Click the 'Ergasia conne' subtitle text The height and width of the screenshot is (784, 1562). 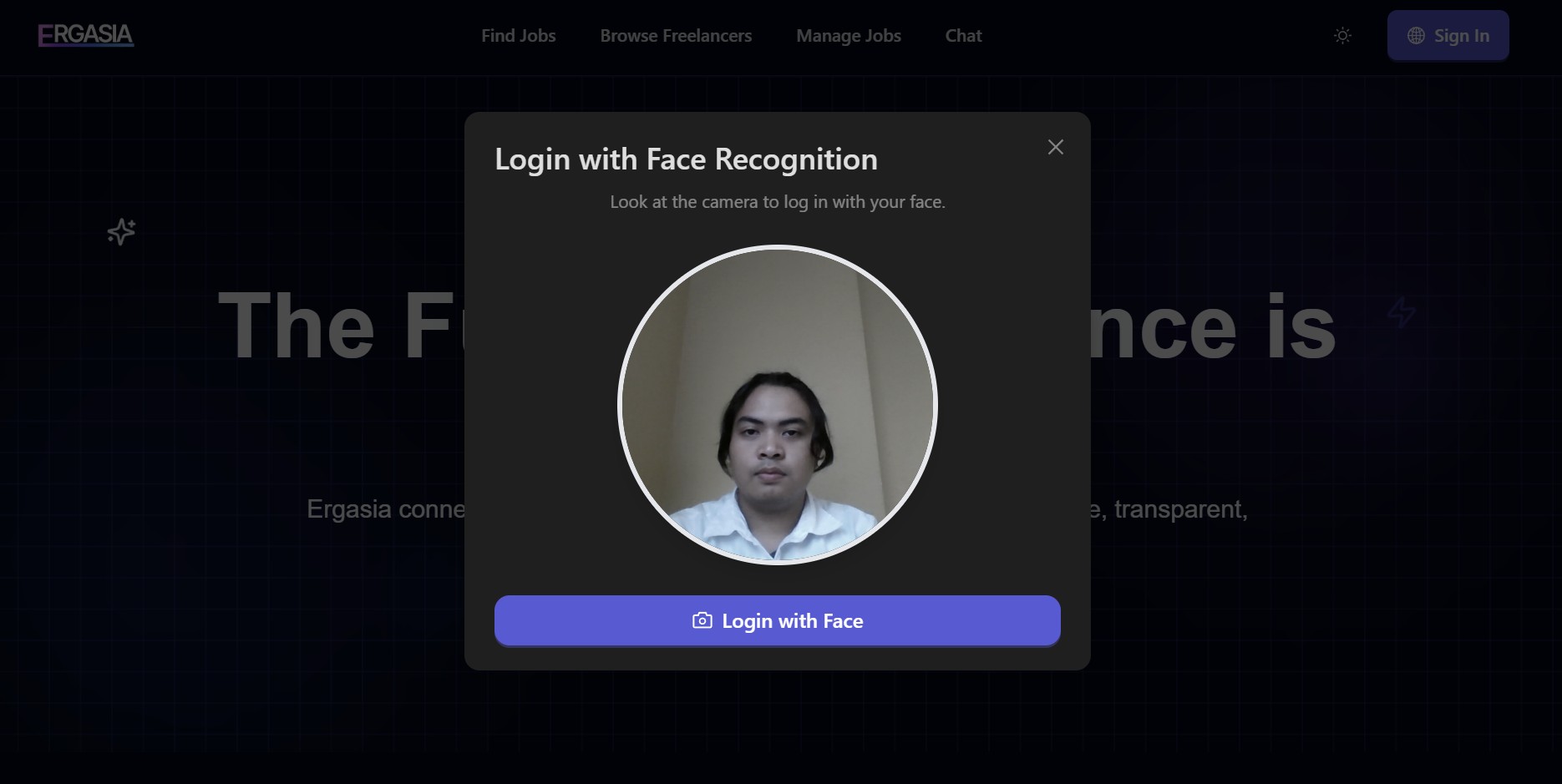(x=386, y=509)
